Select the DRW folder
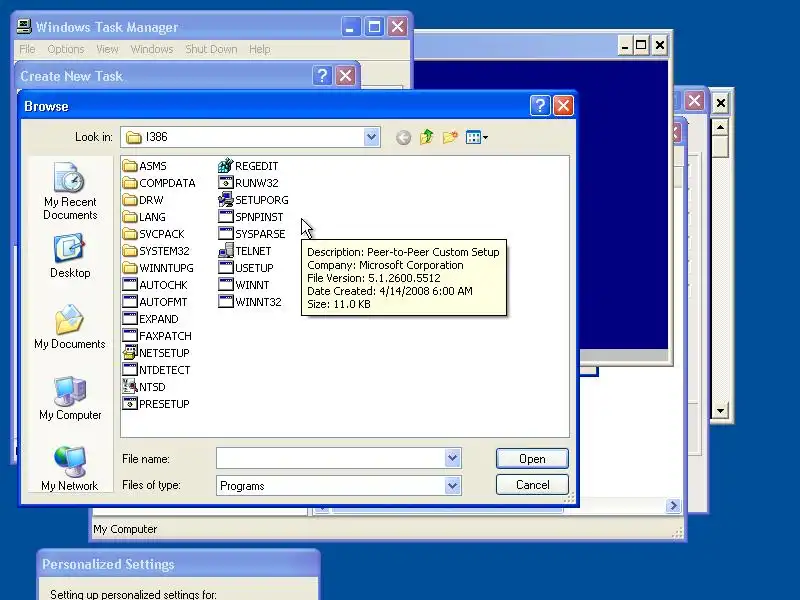 point(143,200)
